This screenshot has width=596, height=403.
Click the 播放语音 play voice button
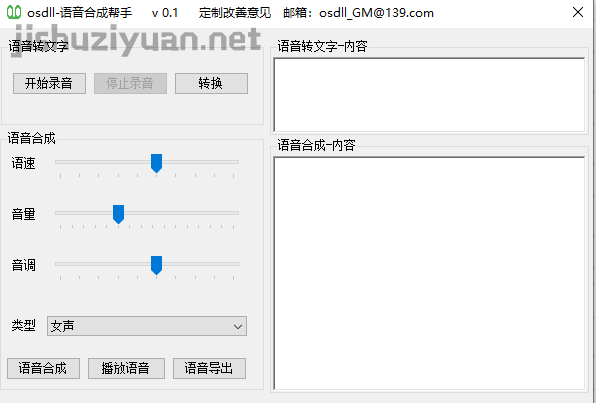(x=126, y=368)
